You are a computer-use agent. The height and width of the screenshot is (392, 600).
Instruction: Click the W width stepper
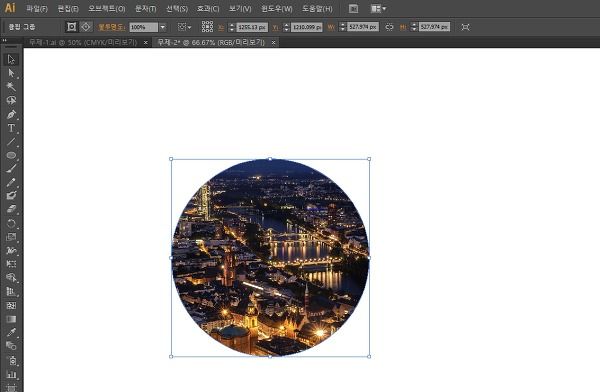click(x=343, y=27)
